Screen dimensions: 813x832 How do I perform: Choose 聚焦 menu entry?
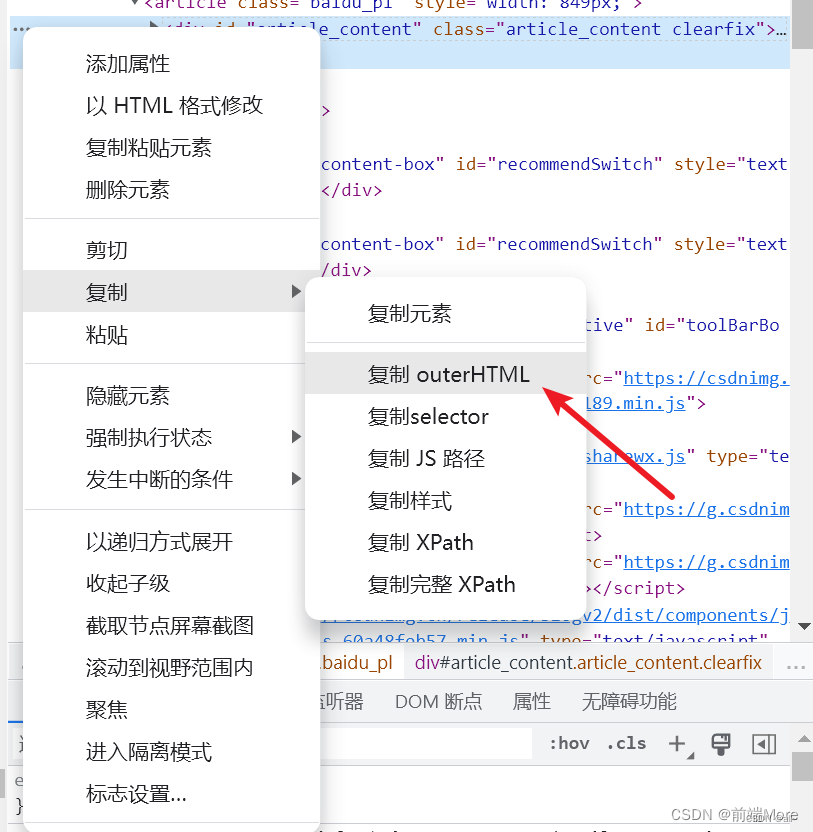pyautogui.click(x=171, y=709)
